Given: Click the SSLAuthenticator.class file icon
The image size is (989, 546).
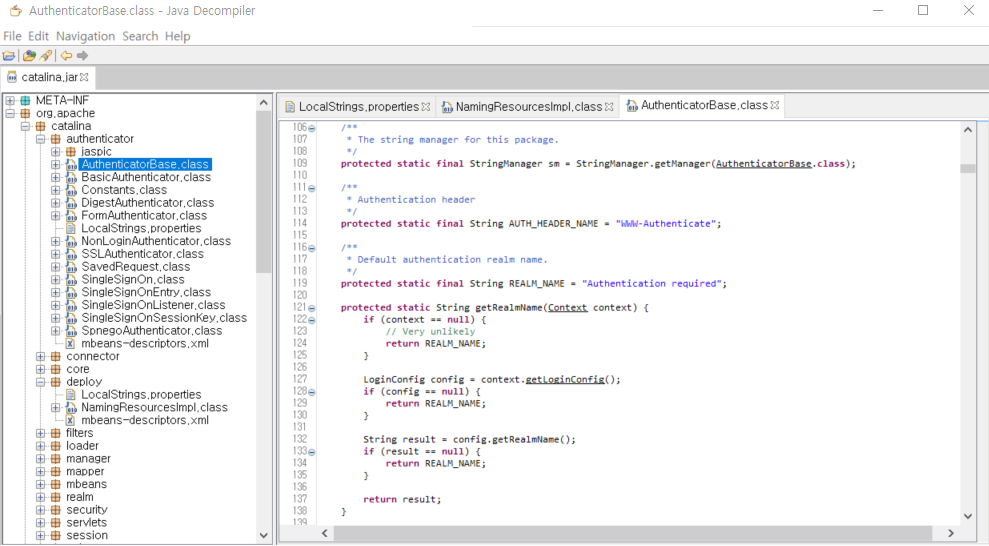Looking at the screenshot, I should click(x=71, y=254).
